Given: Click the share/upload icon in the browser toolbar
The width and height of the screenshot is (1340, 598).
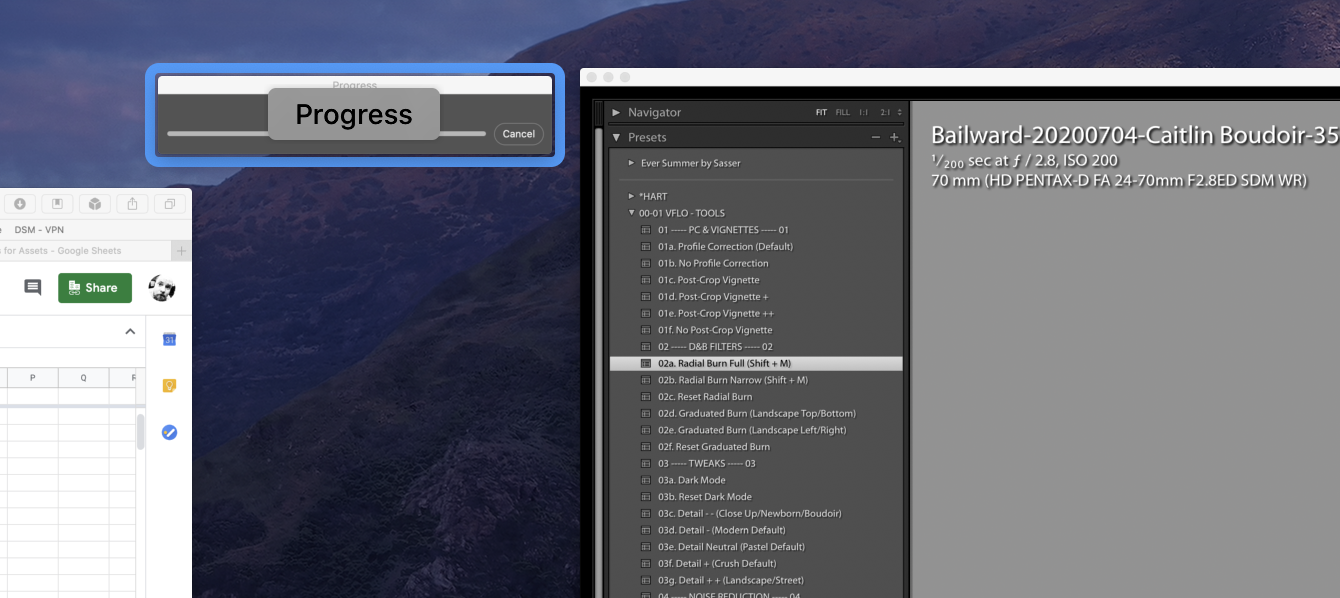Looking at the screenshot, I should 131,204.
